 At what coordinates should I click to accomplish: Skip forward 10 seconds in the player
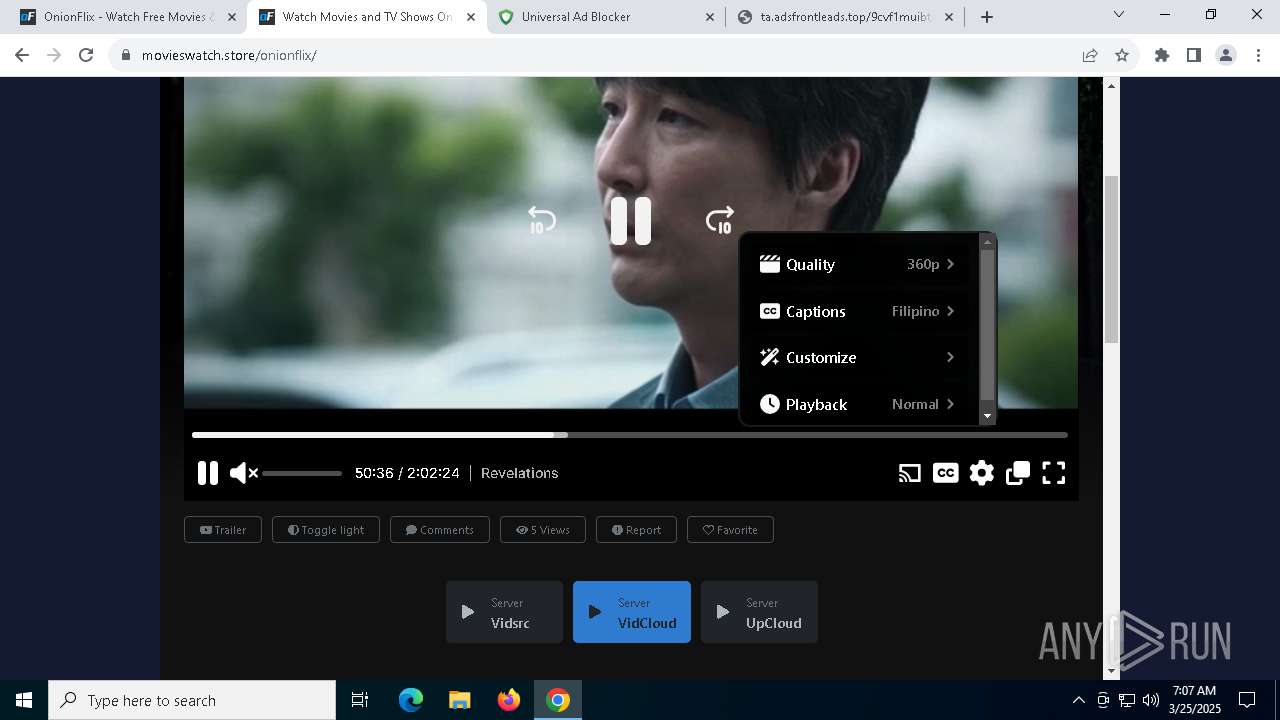coord(720,220)
